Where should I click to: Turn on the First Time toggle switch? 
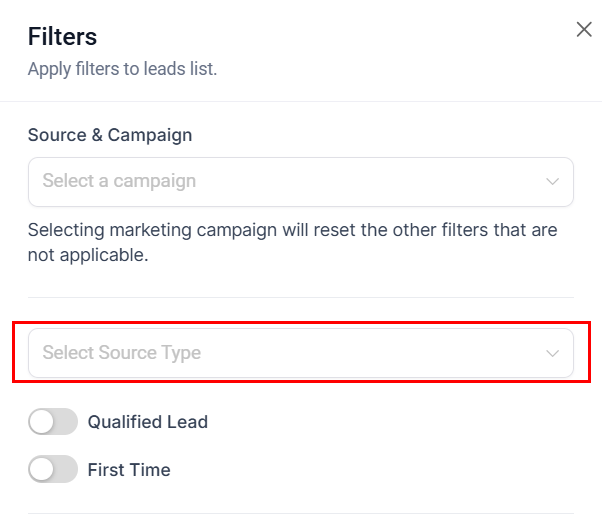[53, 469]
